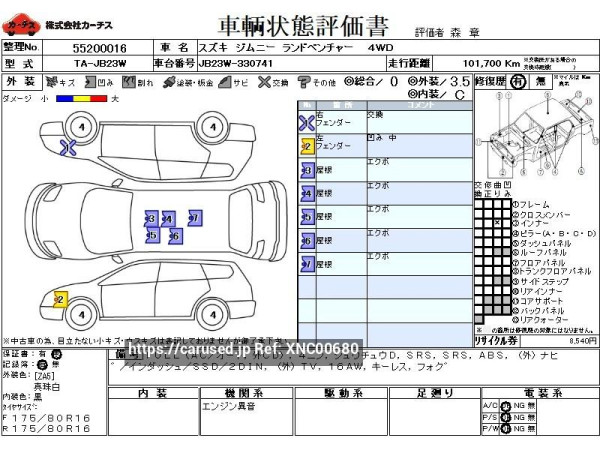Click the 割れ crack legend icon

(x=129, y=82)
